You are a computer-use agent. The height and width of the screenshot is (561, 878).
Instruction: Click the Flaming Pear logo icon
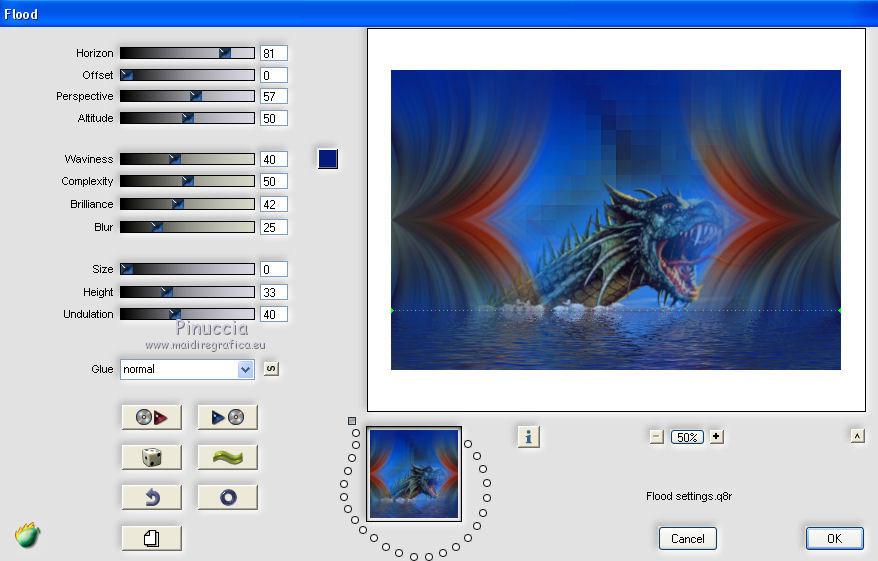click(x=27, y=535)
